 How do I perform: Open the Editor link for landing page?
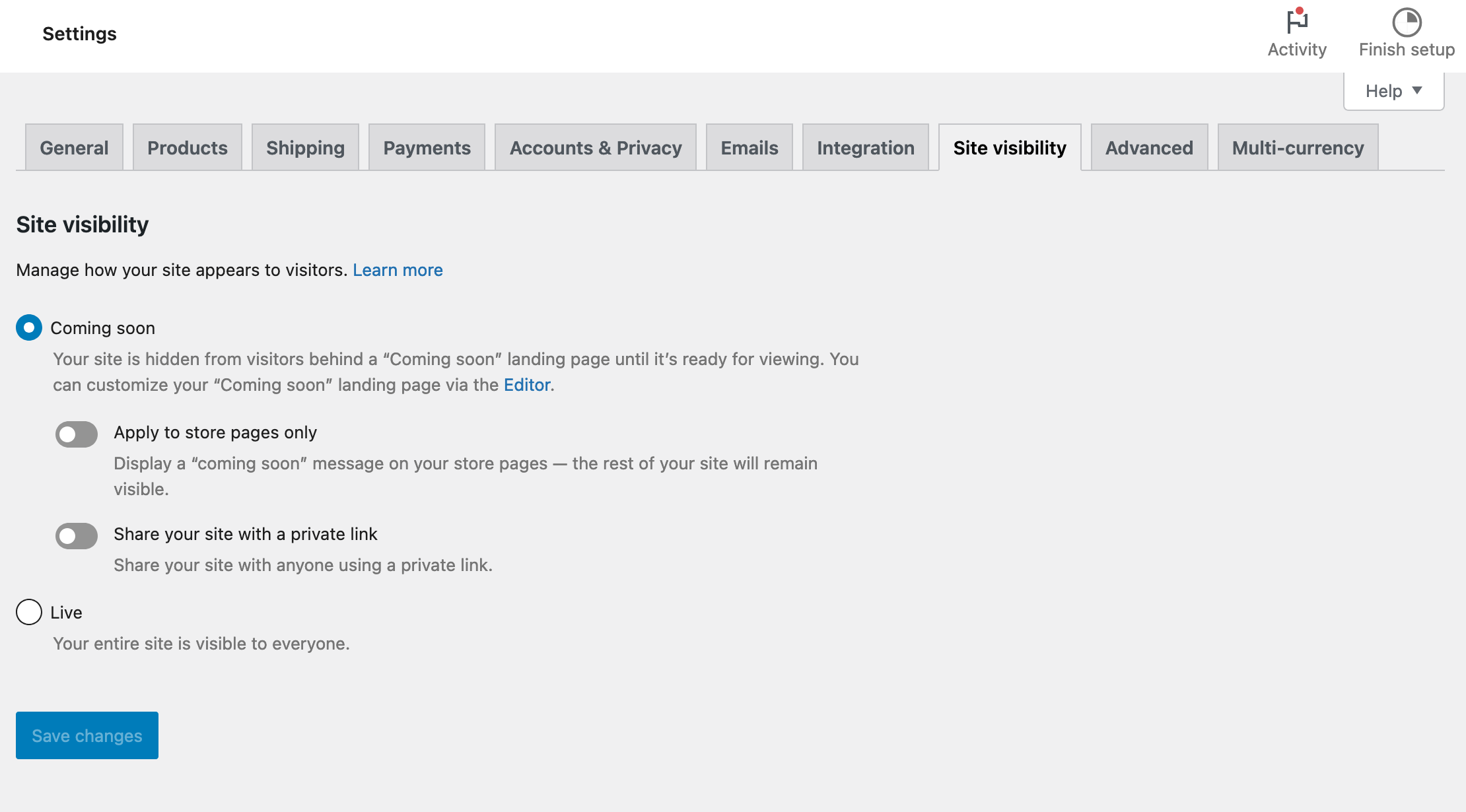pos(526,384)
